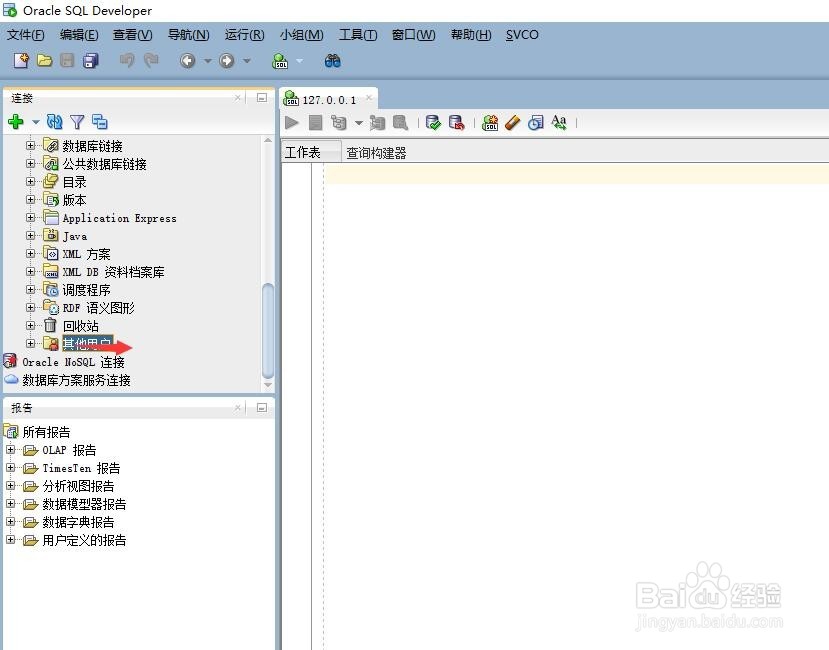Image resolution: width=829 pixels, height=650 pixels.
Task: Expand the 回收站 node
Action: pos(31,325)
